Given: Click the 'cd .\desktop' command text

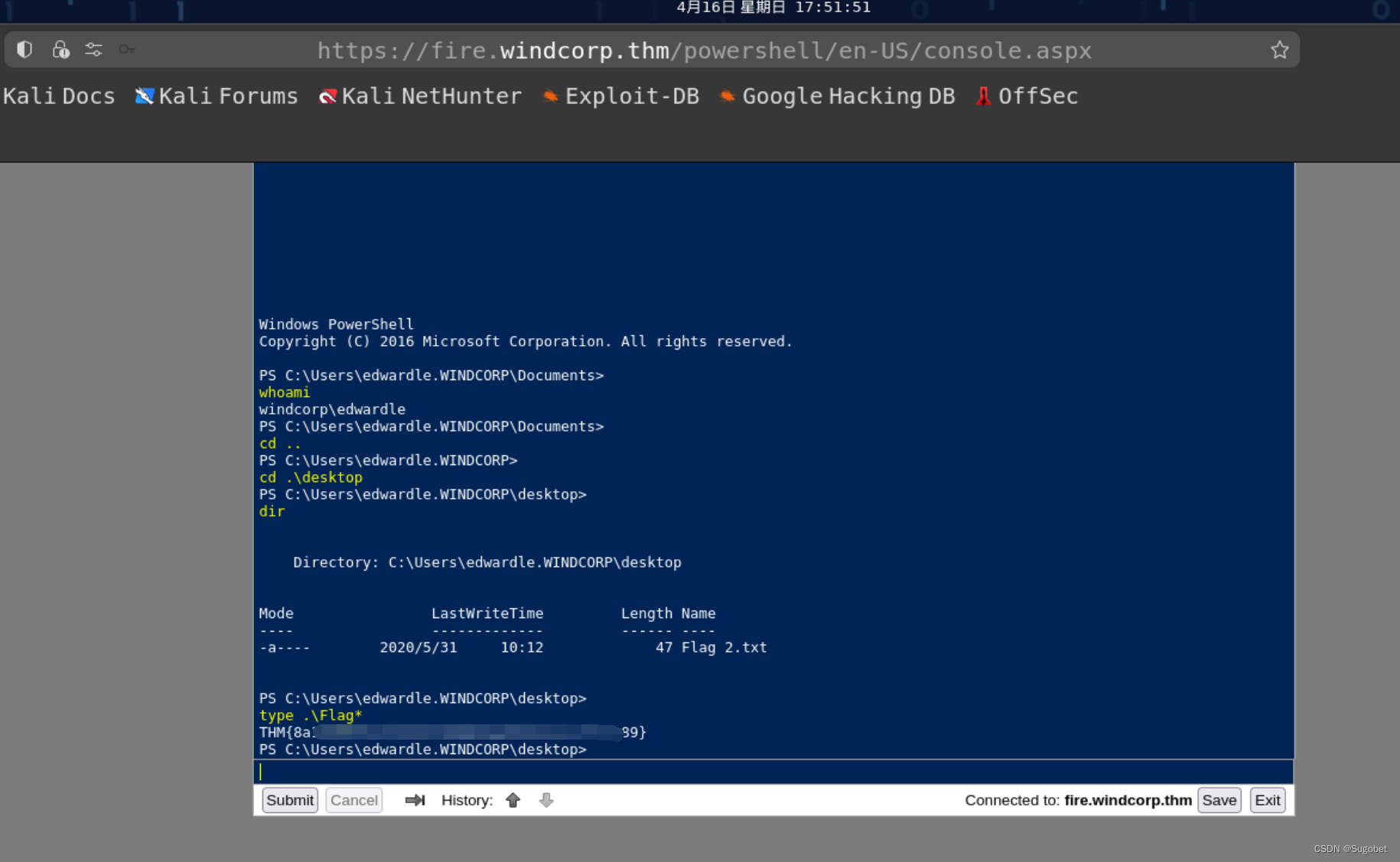Looking at the screenshot, I should [311, 477].
